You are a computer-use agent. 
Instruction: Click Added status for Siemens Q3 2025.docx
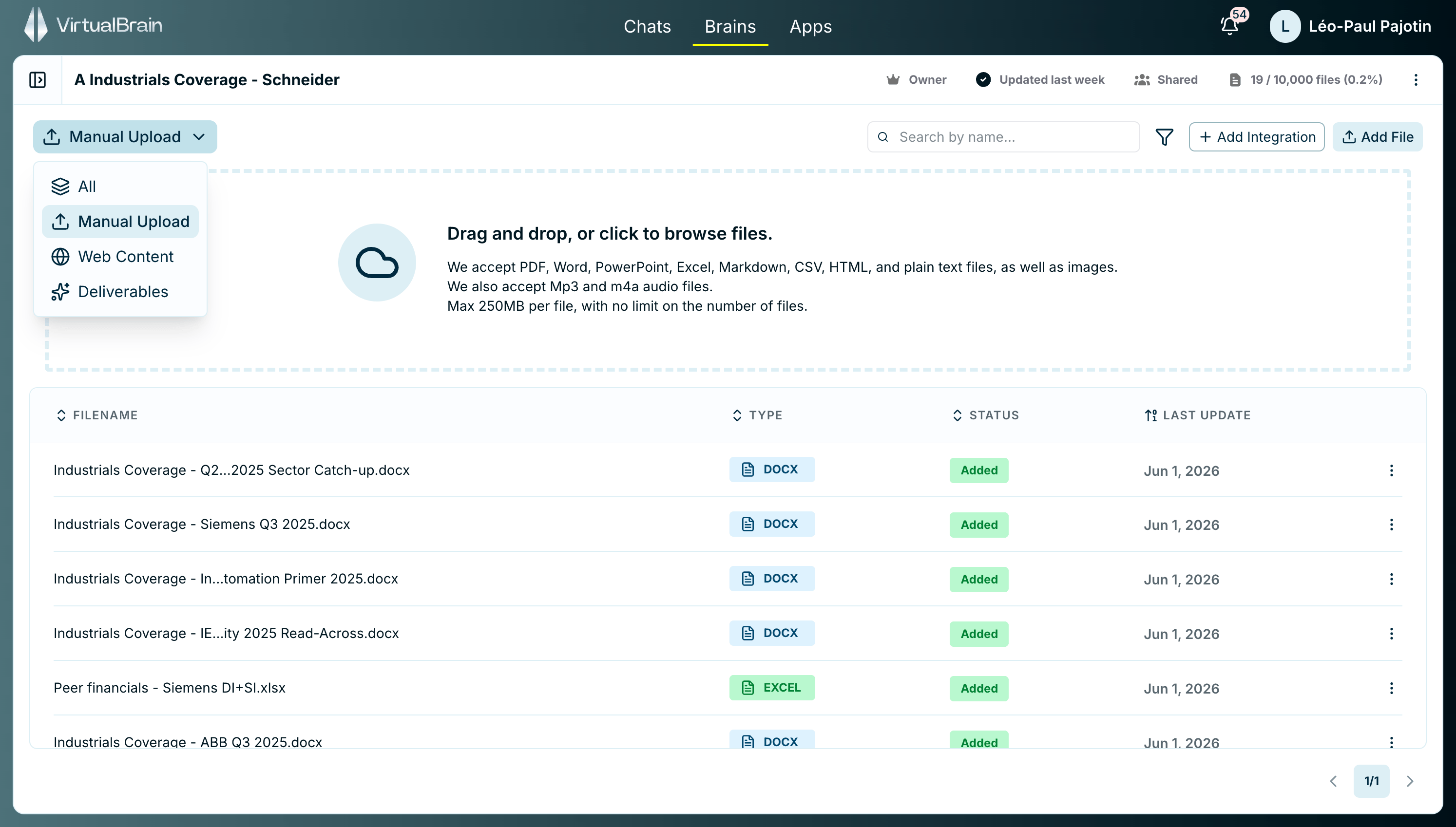(x=979, y=525)
